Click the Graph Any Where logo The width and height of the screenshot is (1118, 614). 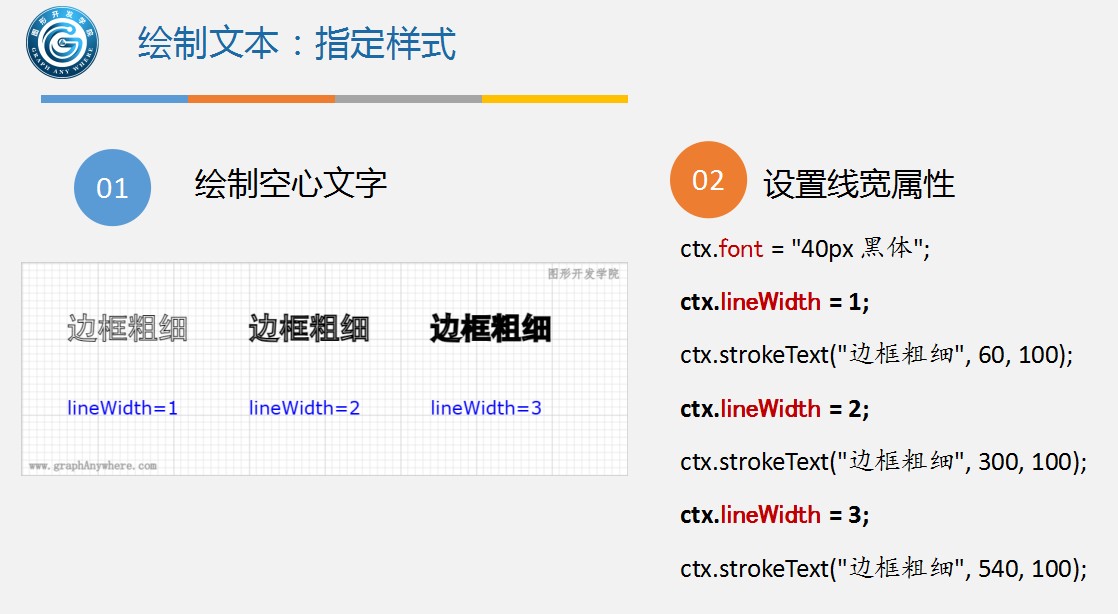click(62, 42)
